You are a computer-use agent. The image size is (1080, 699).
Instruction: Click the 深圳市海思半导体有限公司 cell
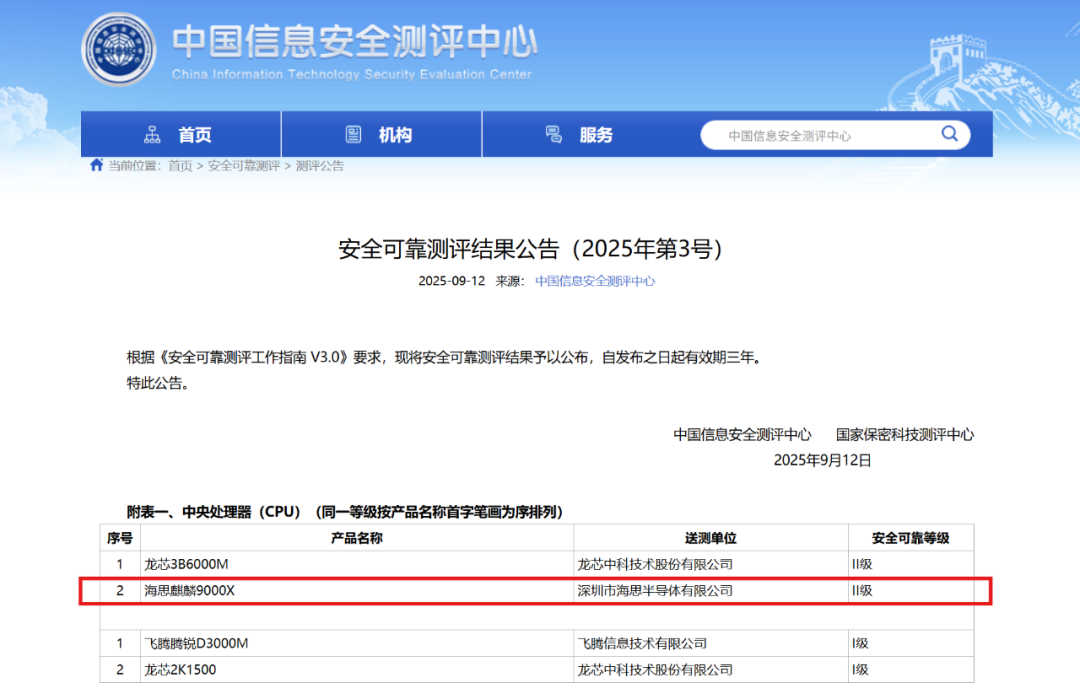[x=655, y=591]
